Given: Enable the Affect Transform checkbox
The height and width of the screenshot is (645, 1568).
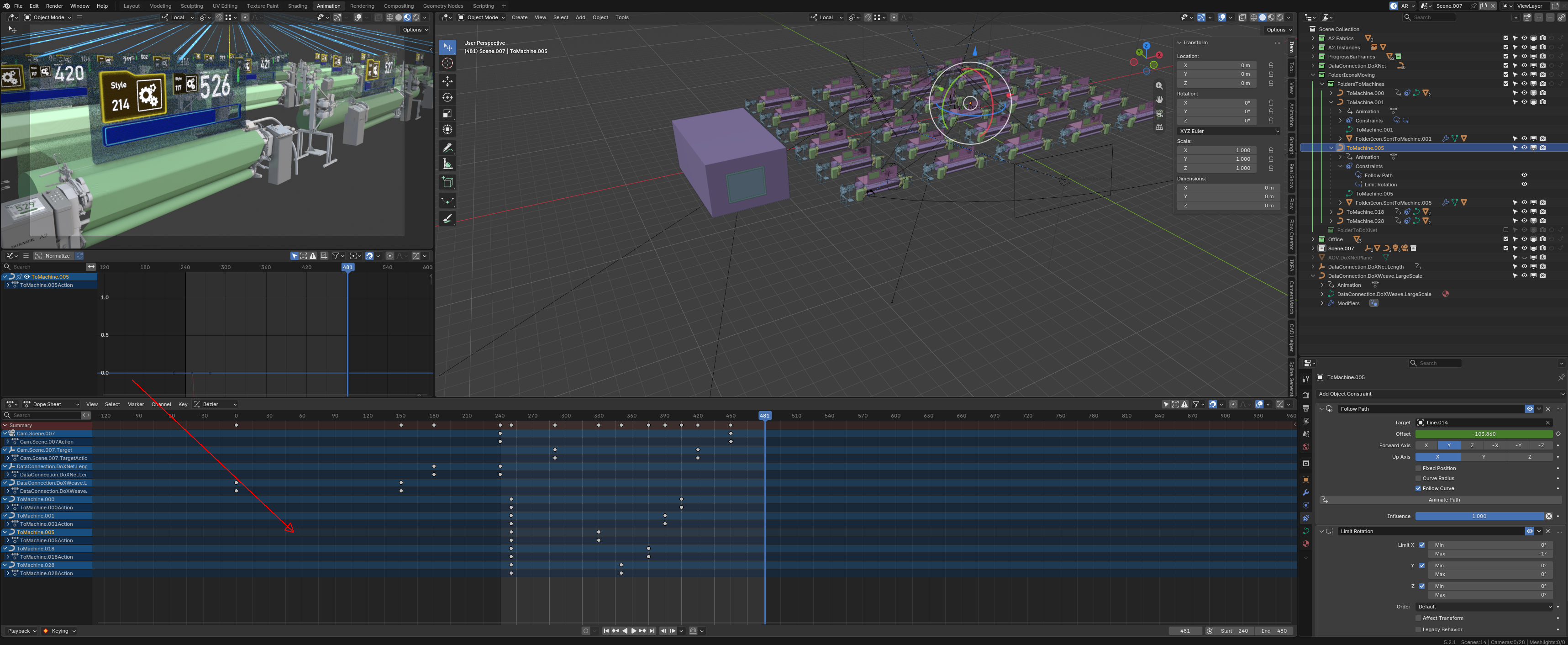Looking at the screenshot, I should tap(1418, 618).
